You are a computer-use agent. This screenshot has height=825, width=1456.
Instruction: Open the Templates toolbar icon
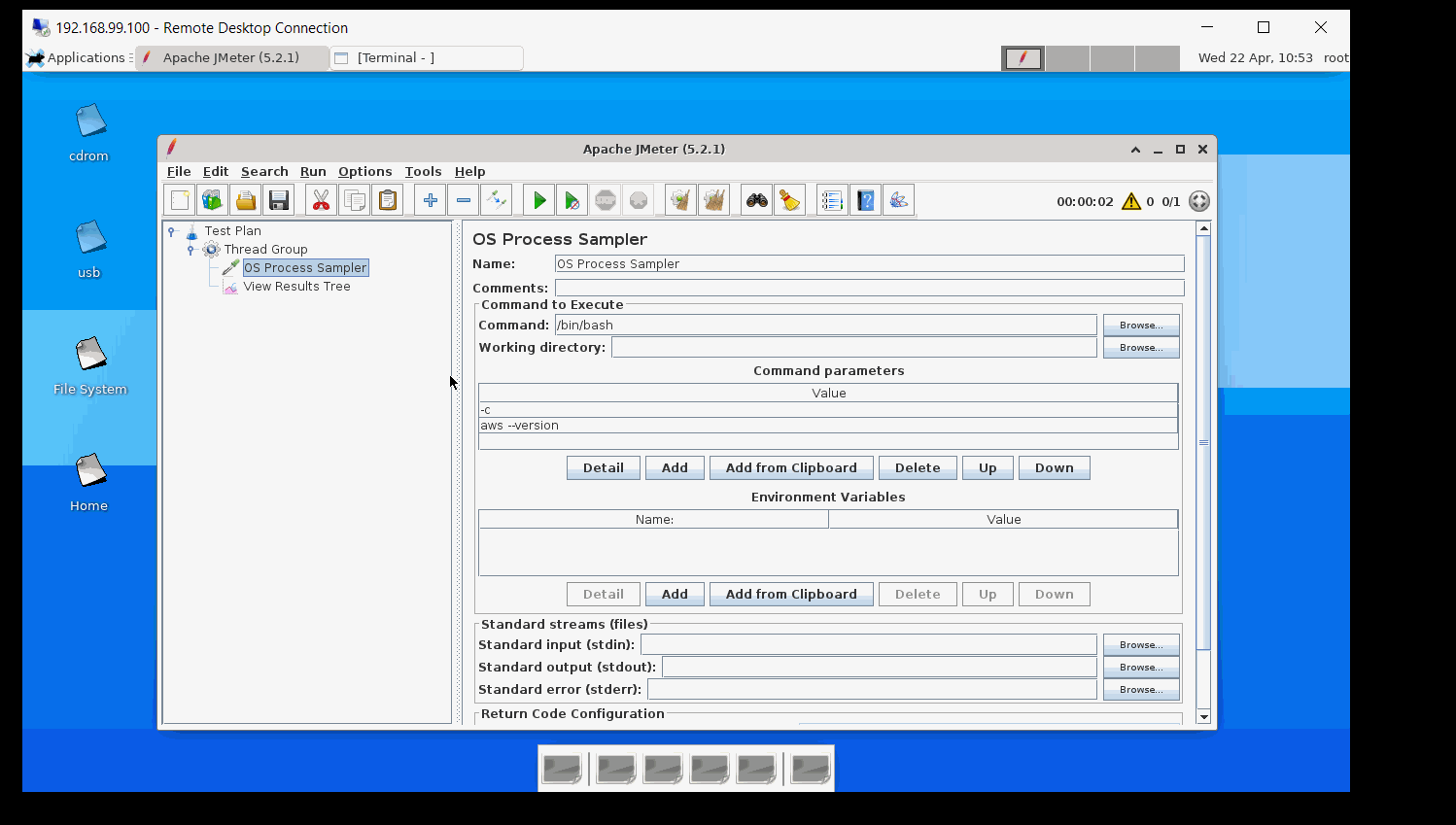[213, 200]
